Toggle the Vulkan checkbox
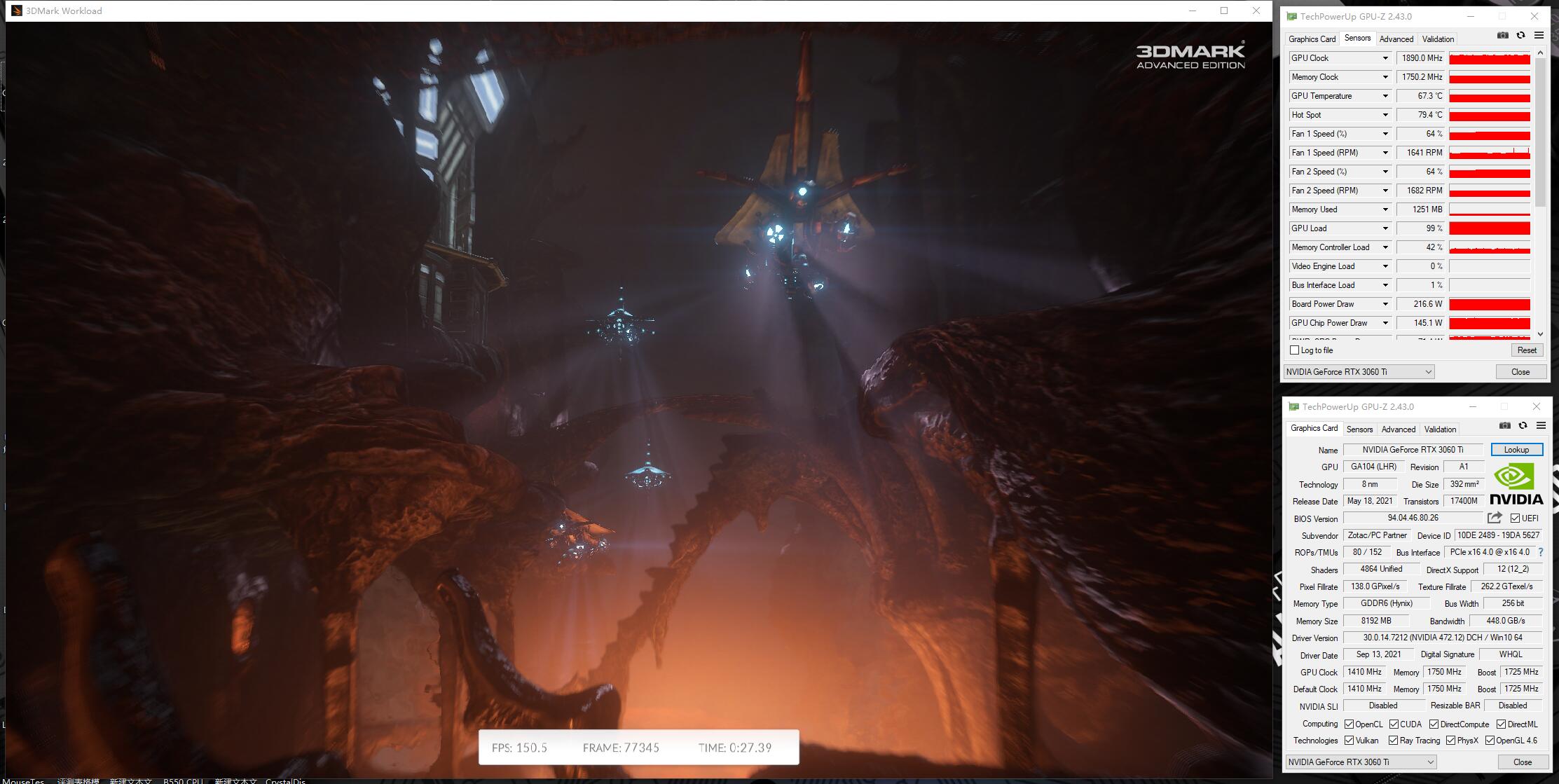 (1349, 741)
